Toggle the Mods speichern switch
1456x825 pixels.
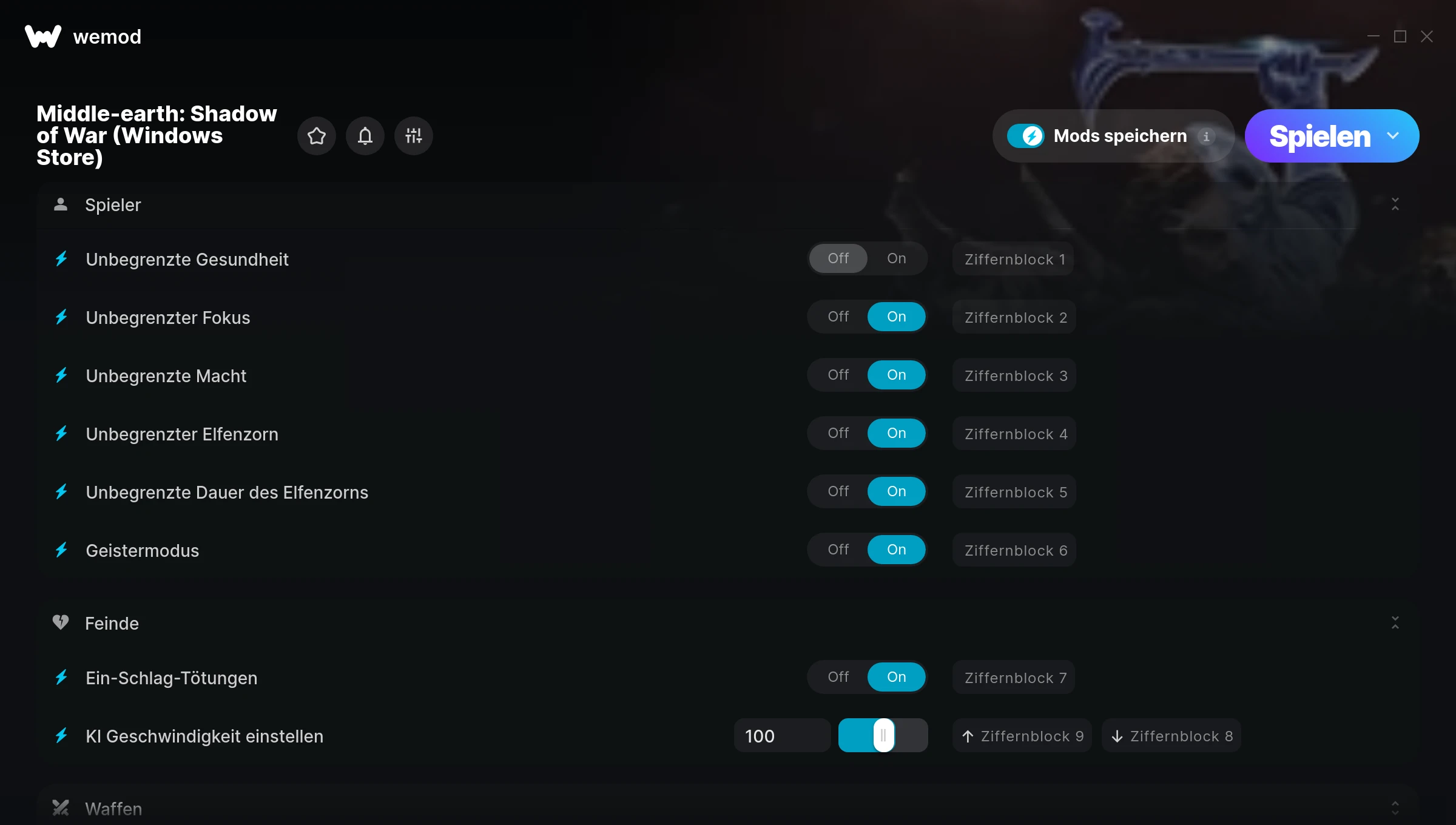[1025, 136]
